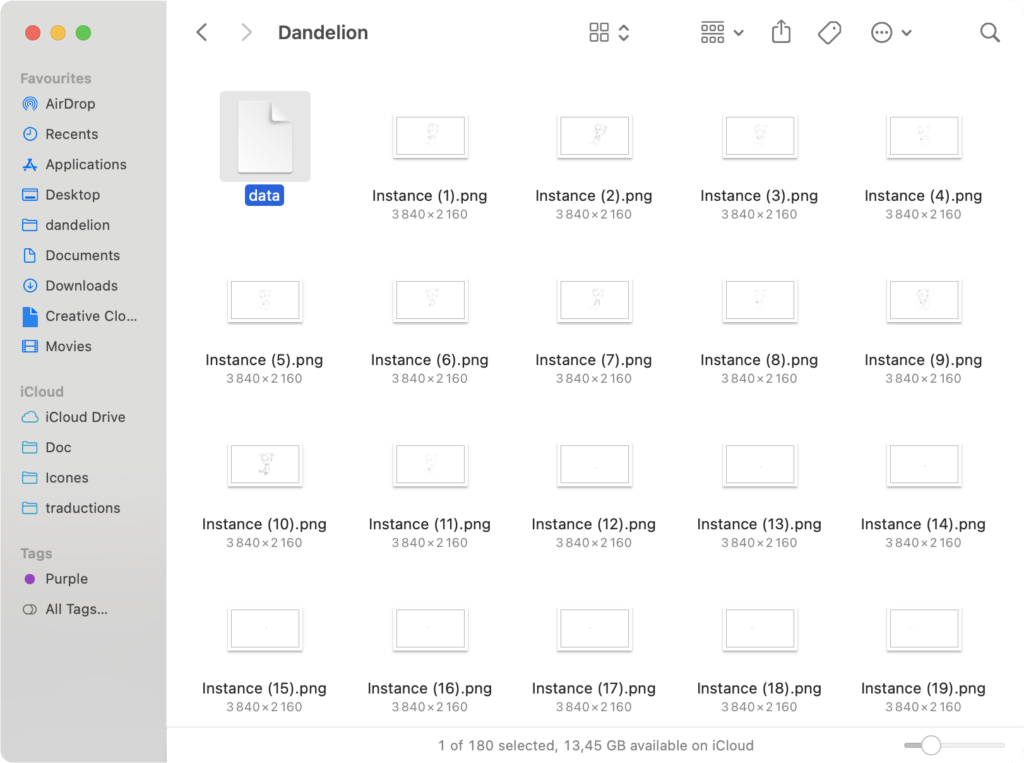Select Instance (1).png thumbnail

pos(430,137)
